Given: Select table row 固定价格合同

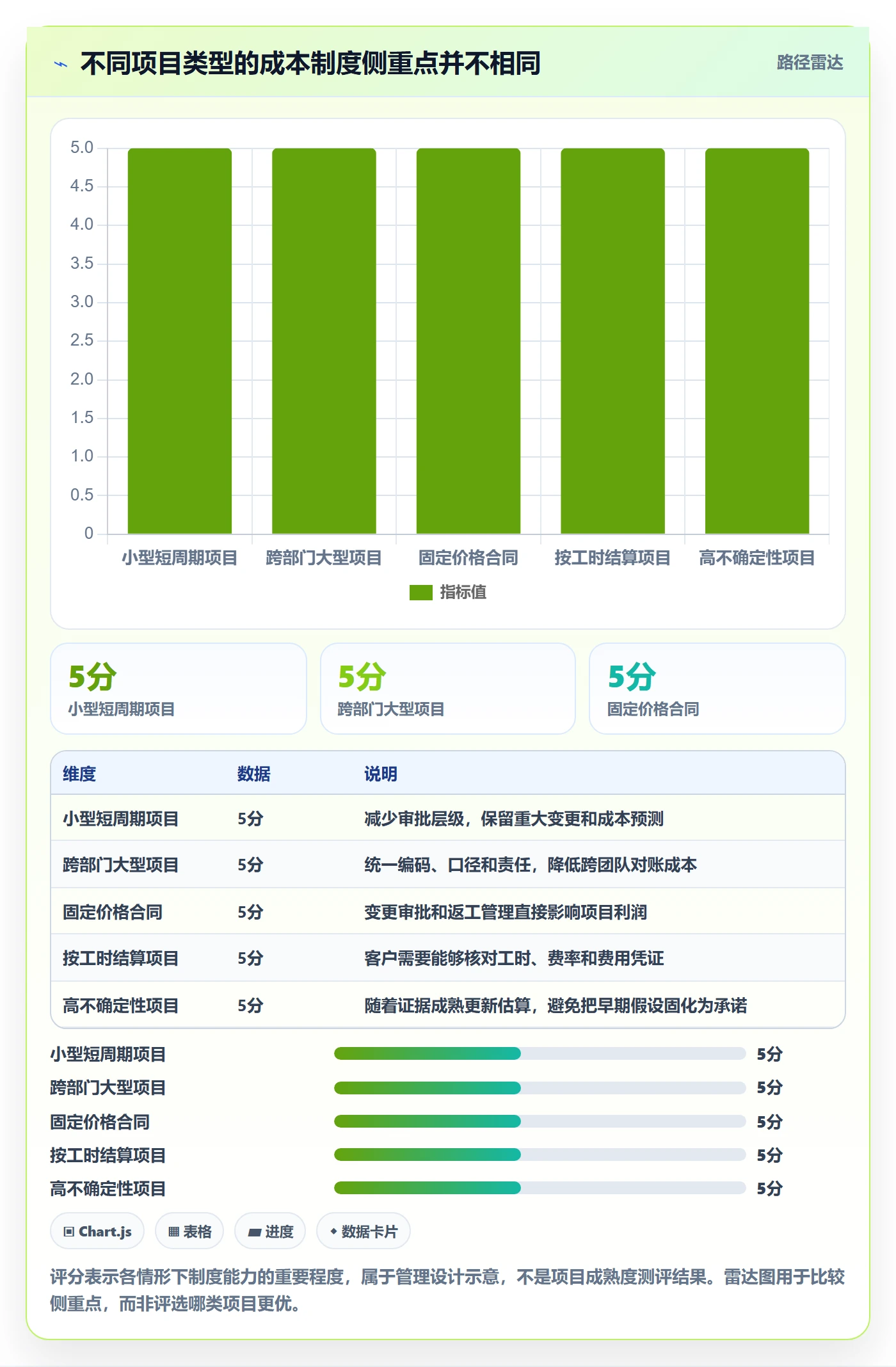Looking at the screenshot, I should coord(448,912).
